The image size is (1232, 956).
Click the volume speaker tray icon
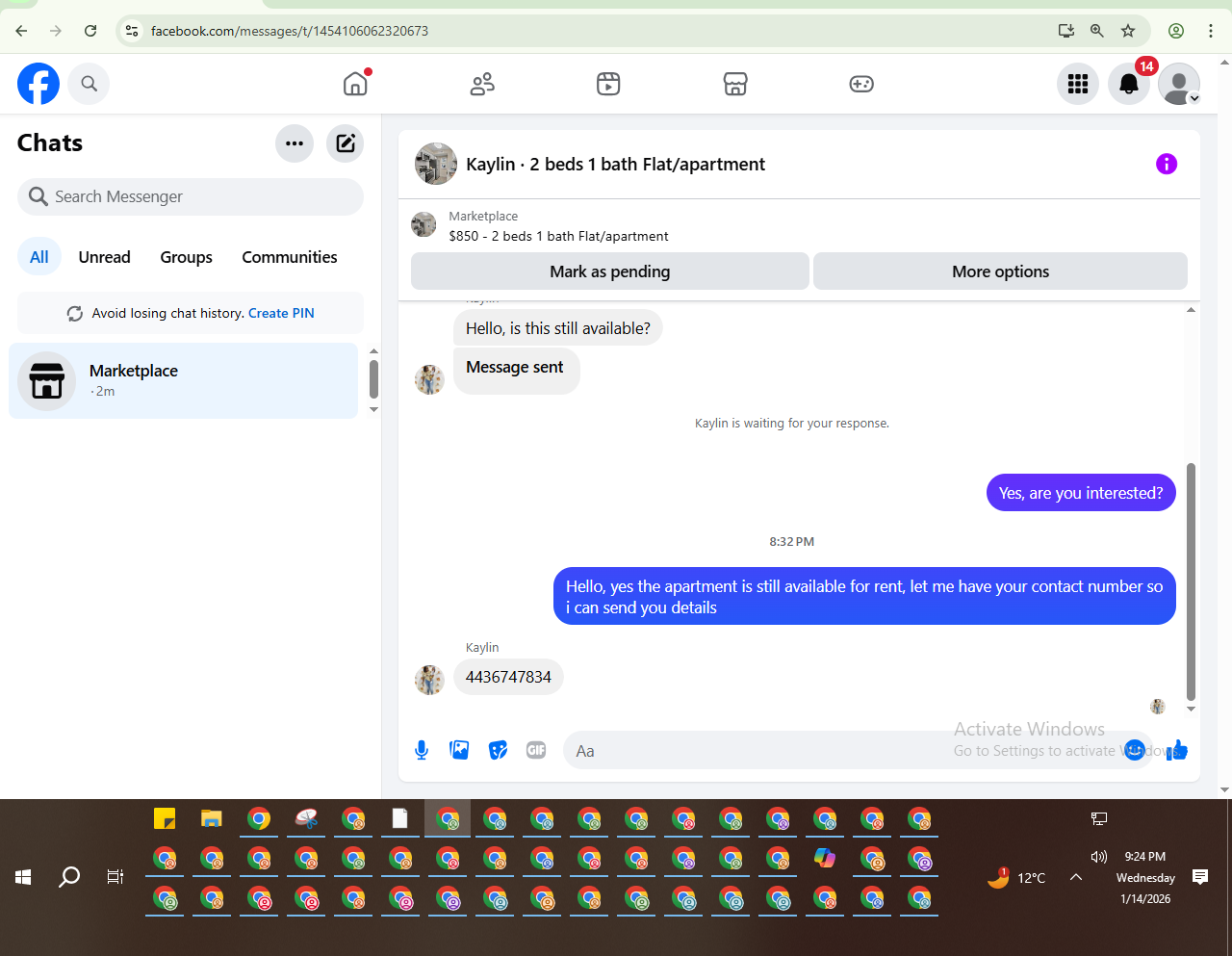(1099, 857)
